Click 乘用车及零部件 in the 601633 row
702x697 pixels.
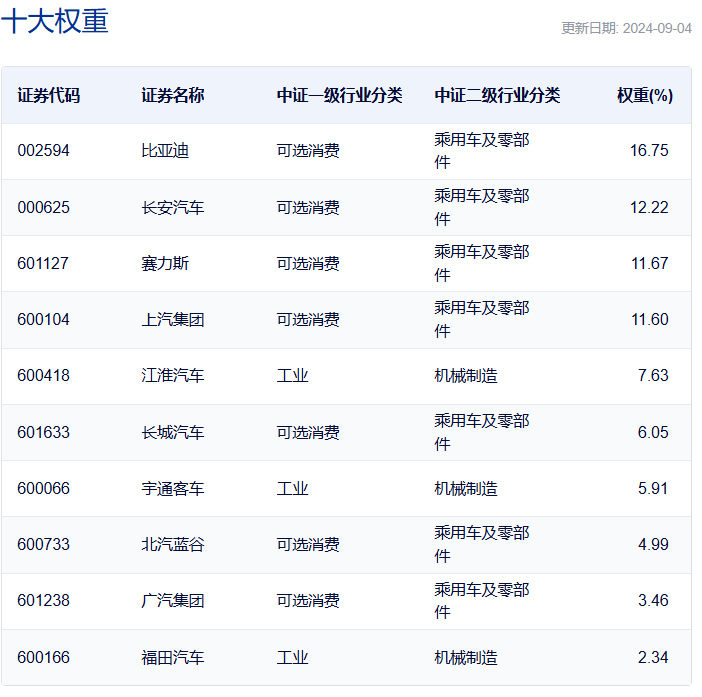point(482,432)
